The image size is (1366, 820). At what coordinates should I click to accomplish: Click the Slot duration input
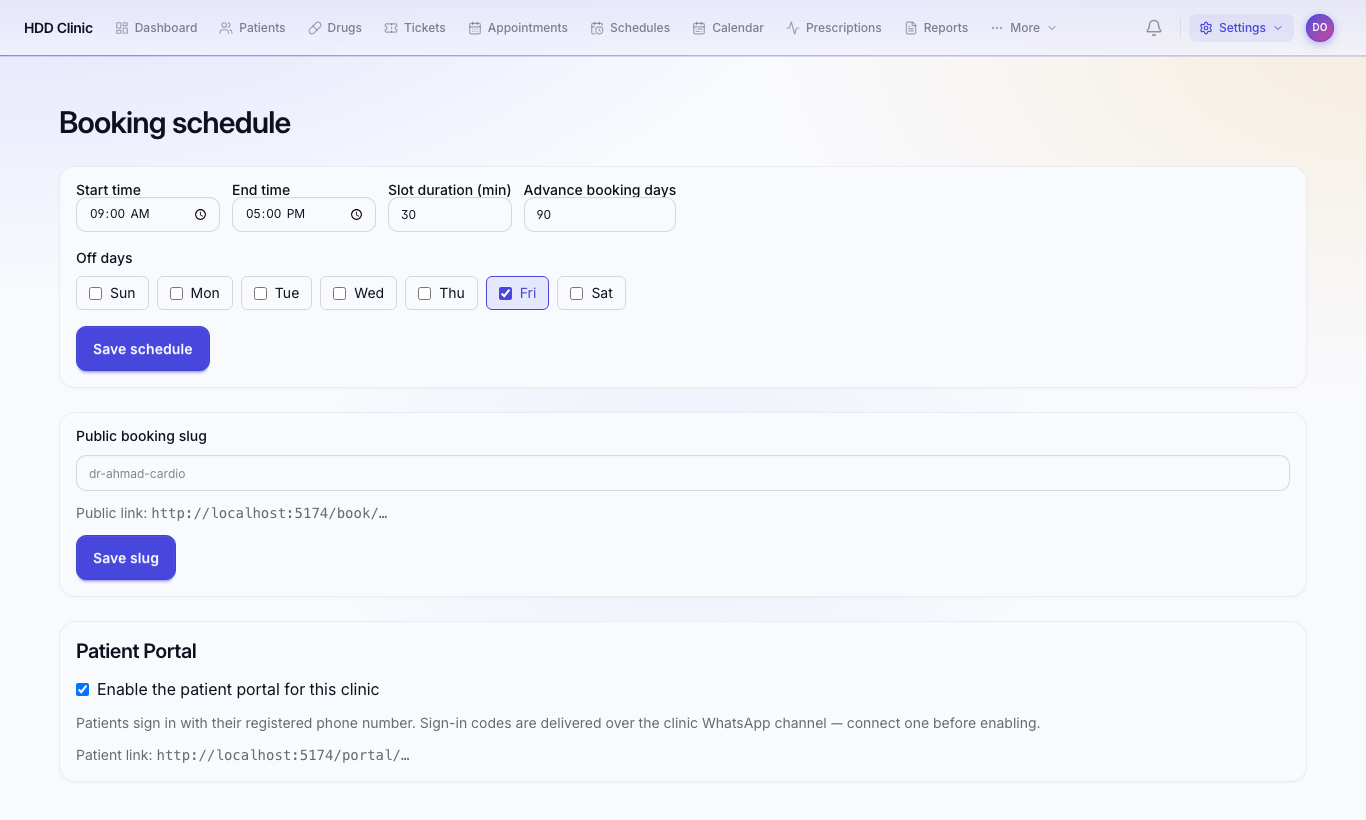point(450,215)
